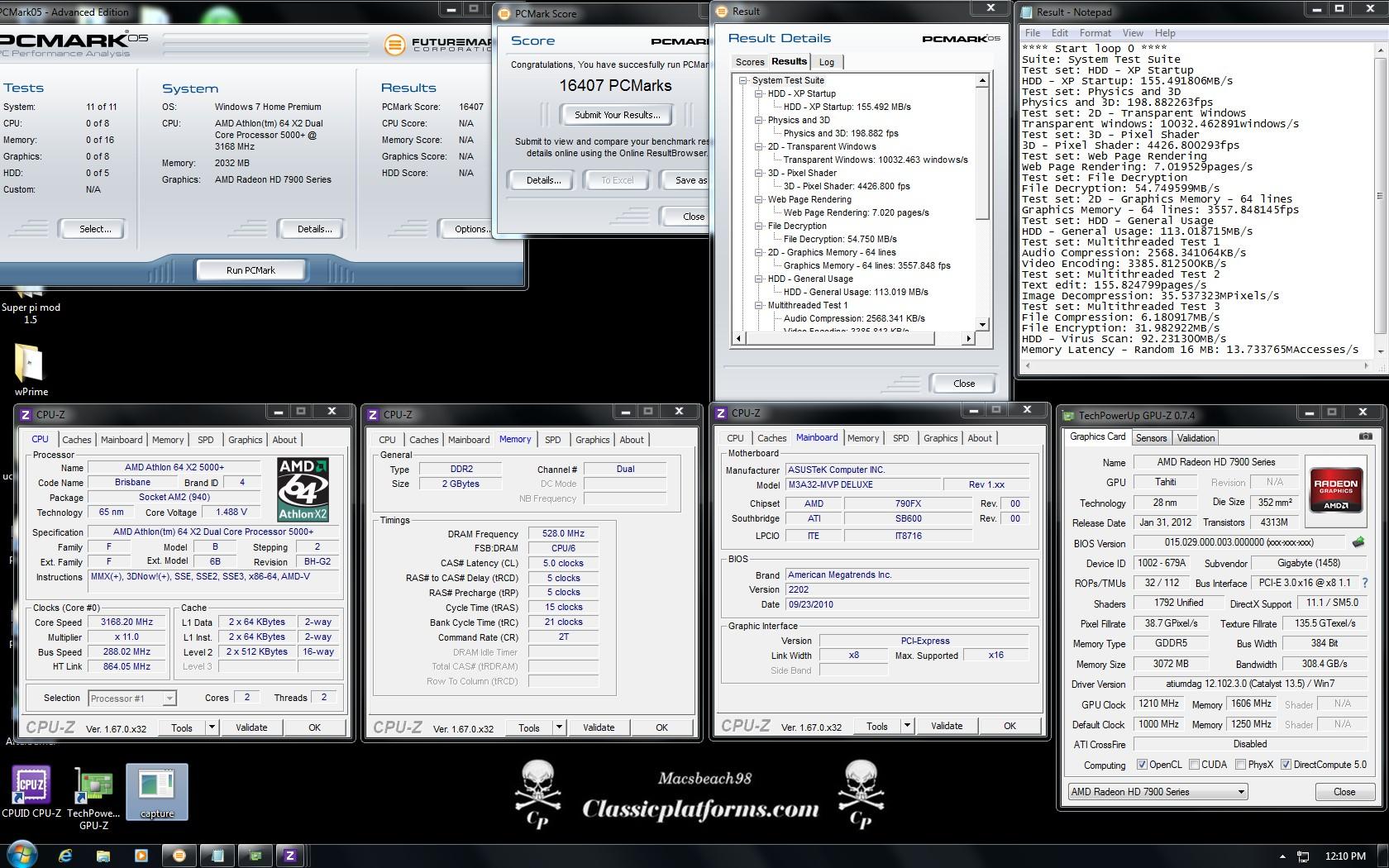Open Tools dropdown arrow in CPU-Z Mainboard tab window
Viewport: 1389px width, 868px height.
point(907,726)
